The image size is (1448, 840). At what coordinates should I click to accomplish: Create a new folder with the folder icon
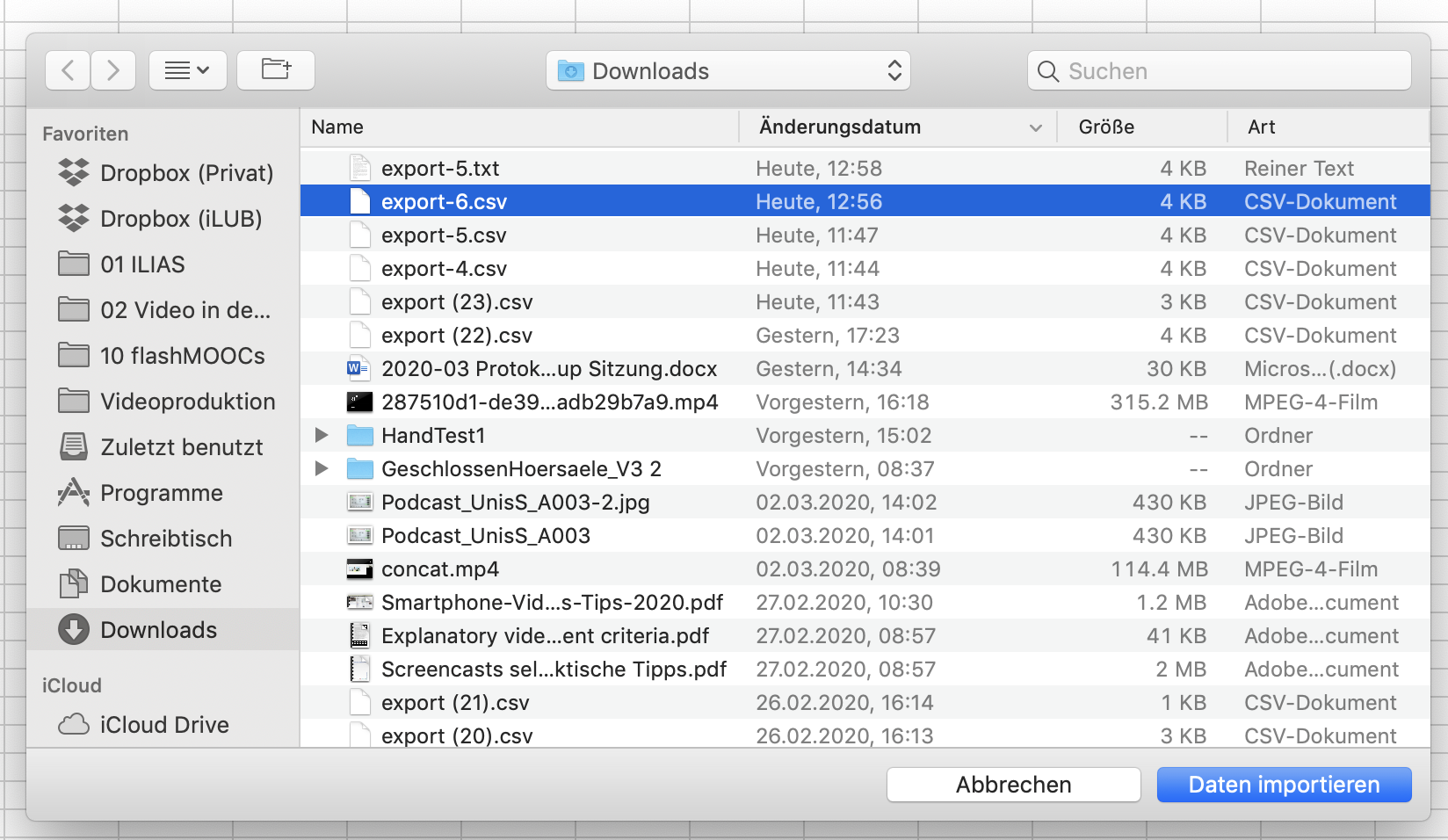[x=276, y=70]
